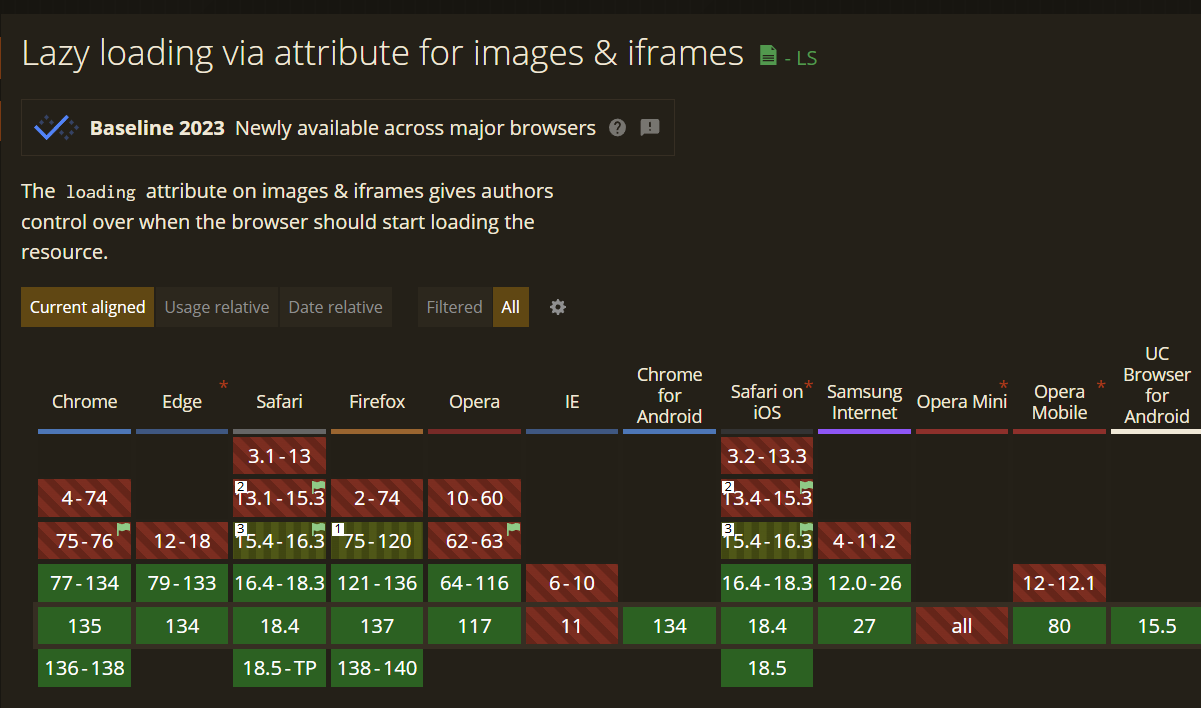Switch to Usage relative view
Screen dimensions: 1201x708
click(x=216, y=307)
